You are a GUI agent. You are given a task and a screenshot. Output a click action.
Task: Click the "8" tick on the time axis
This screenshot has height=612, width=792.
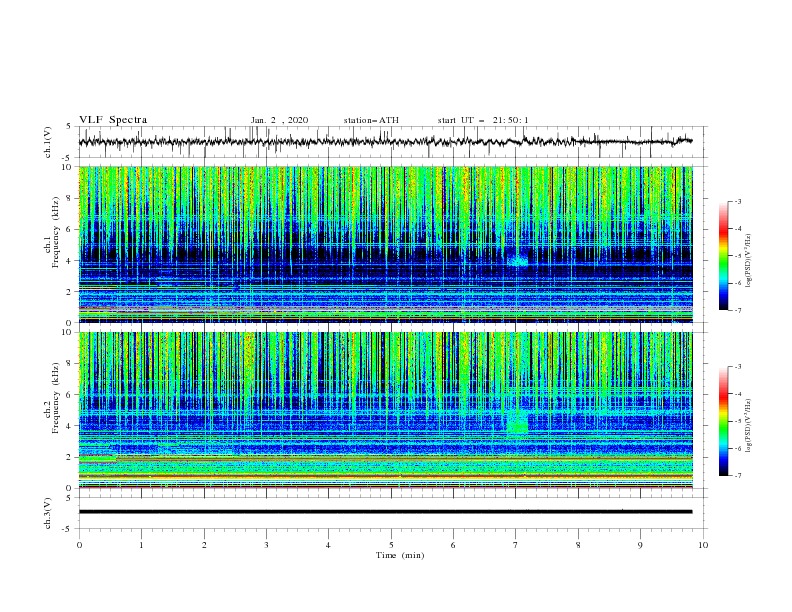pyautogui.click(x=578, y=545)
